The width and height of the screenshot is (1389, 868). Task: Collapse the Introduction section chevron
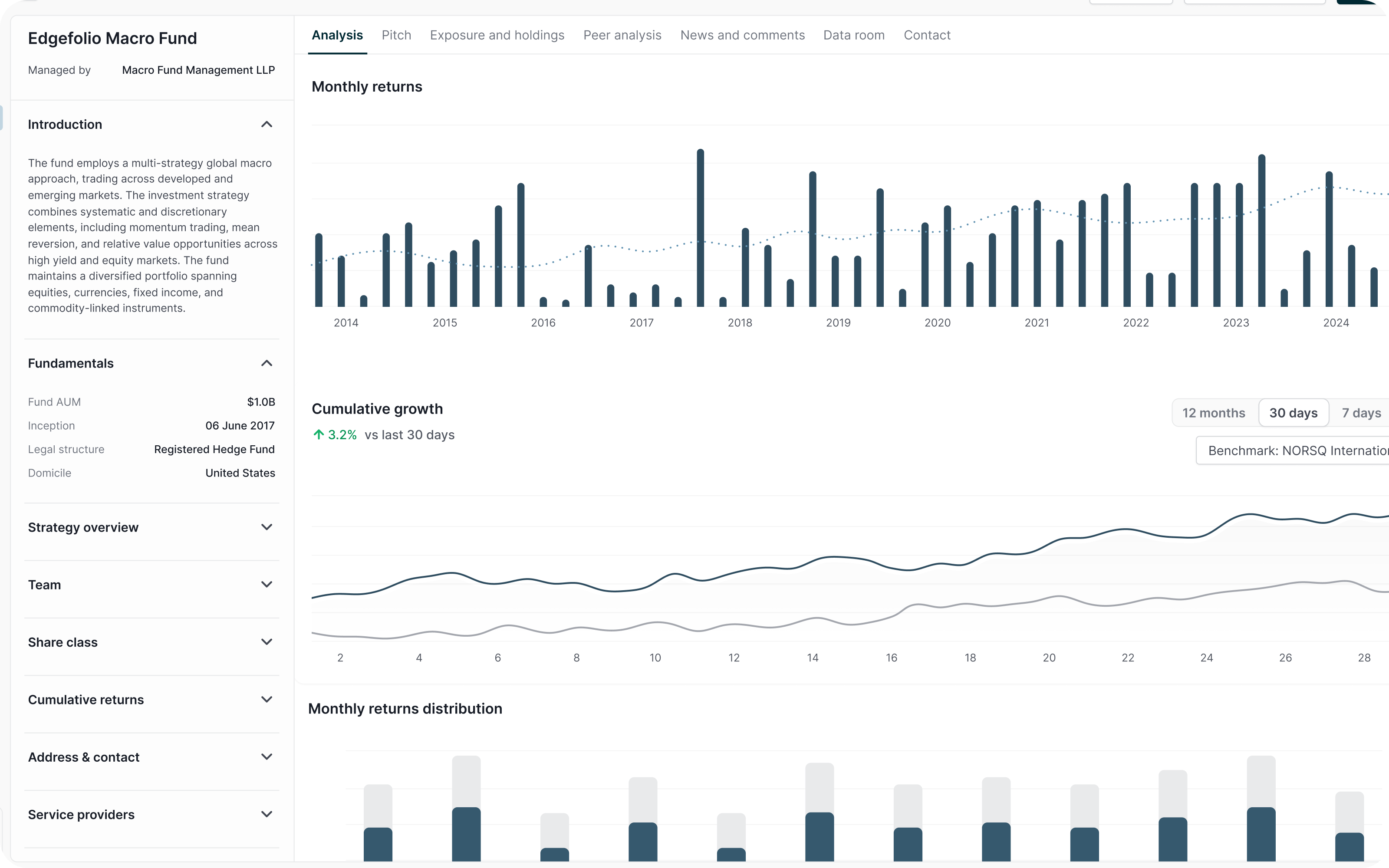coord(267,125)
